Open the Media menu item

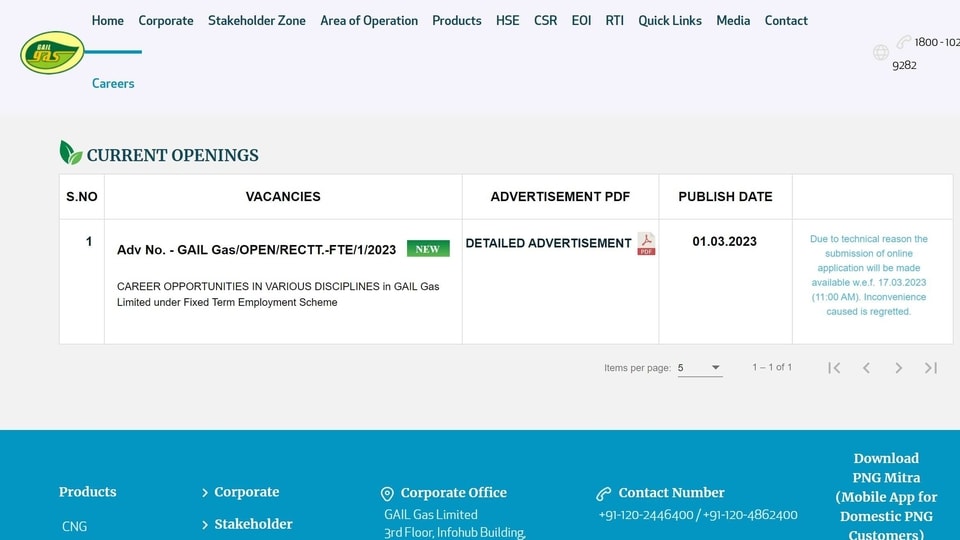tap(733, 21)
